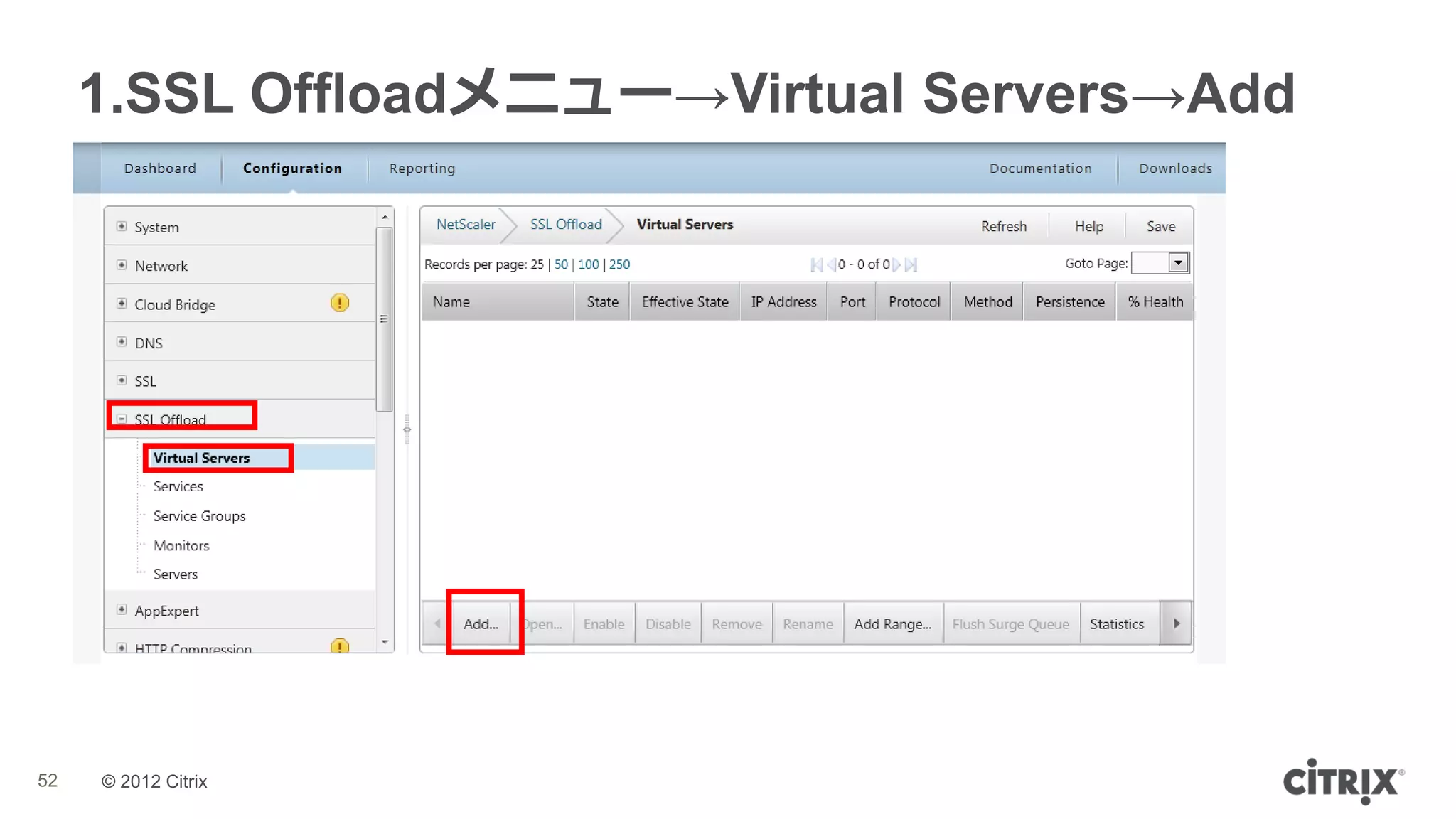Open the Goto Page dropdown
This screenshot has width=1456, height=819.
click(x=1178, y=263)
